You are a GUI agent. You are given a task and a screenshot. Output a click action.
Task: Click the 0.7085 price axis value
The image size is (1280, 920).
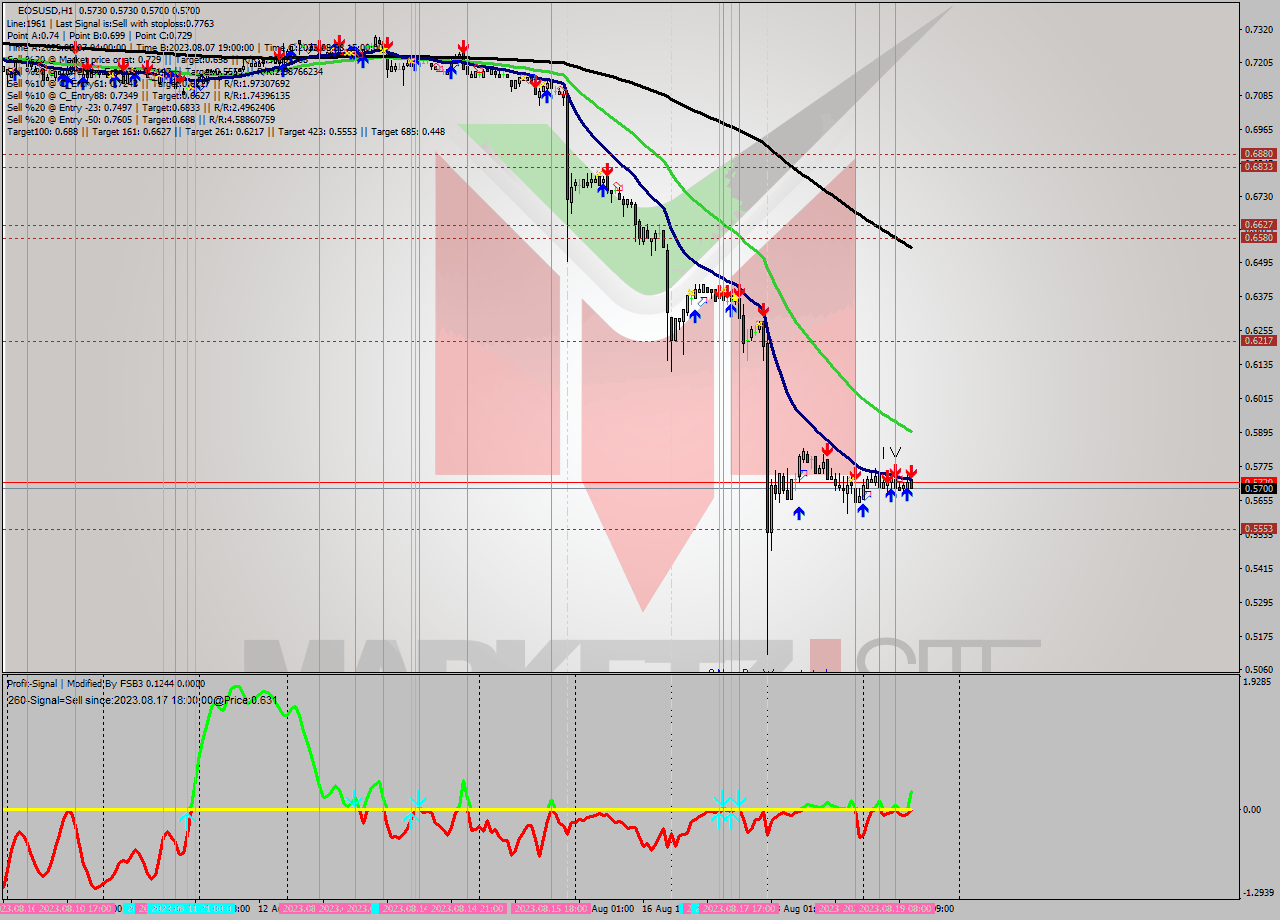point(1258,96)
